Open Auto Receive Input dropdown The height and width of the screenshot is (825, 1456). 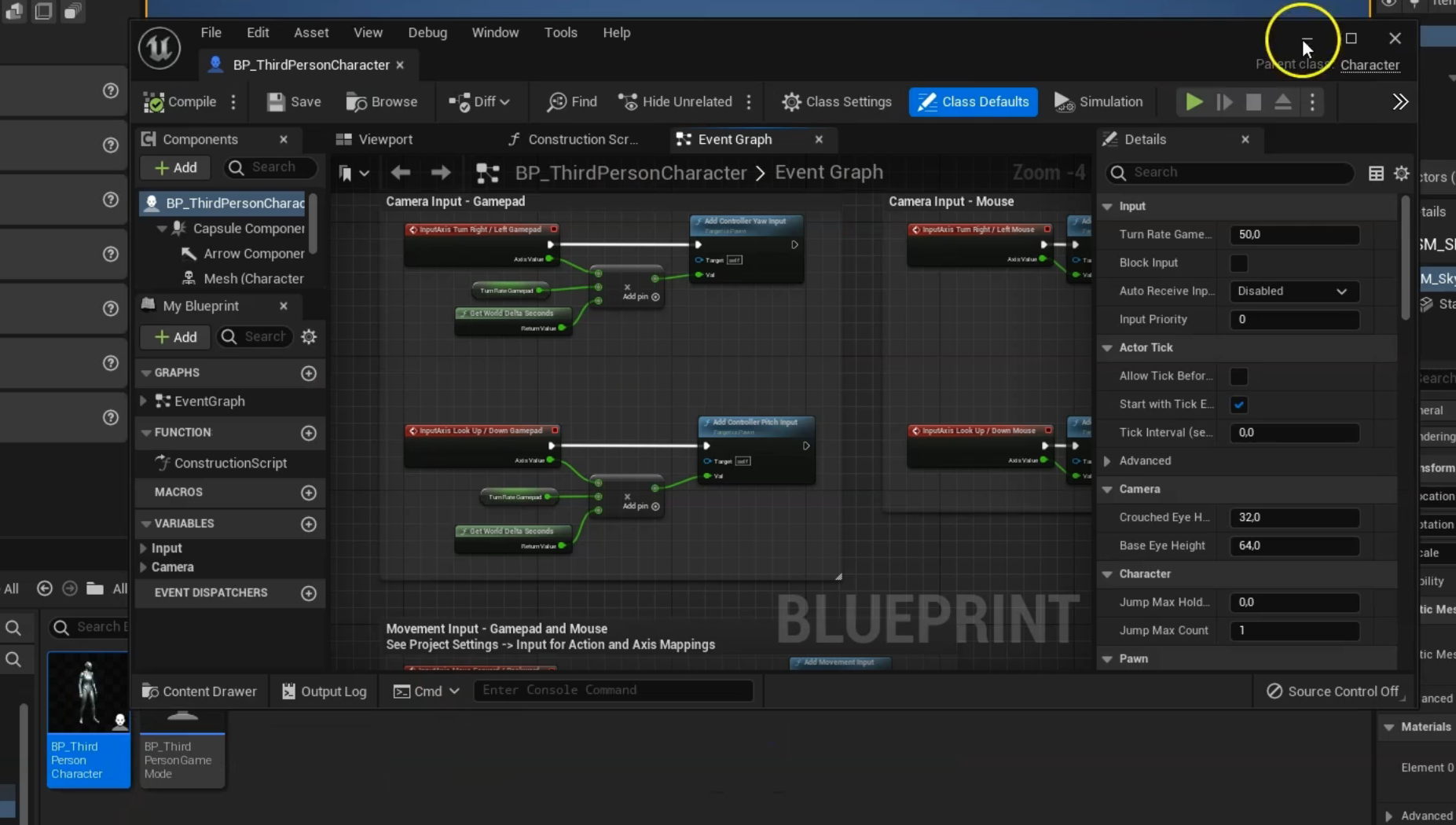[1293, 291]
